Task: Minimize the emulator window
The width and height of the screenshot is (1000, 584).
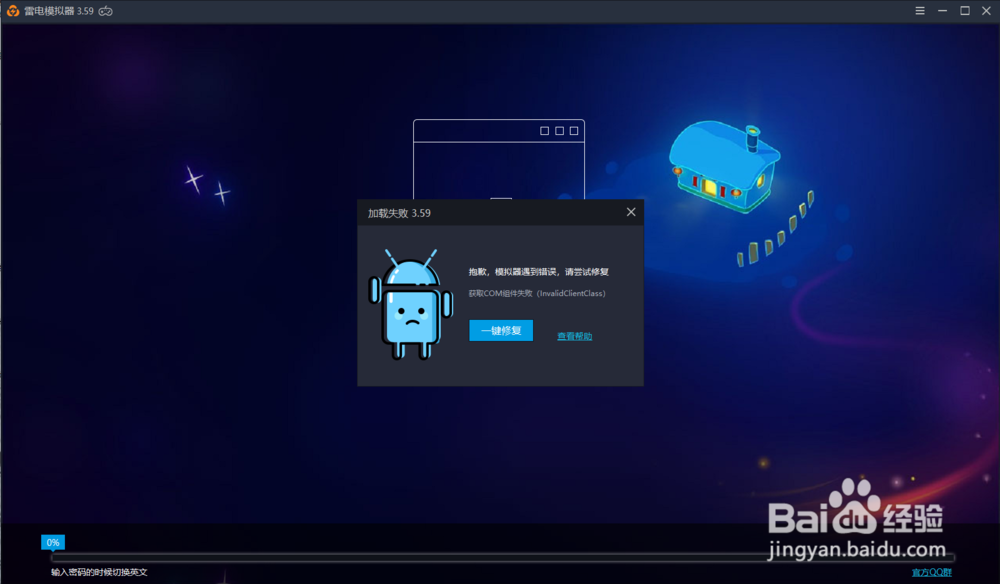Action: [x=942, y=11]
